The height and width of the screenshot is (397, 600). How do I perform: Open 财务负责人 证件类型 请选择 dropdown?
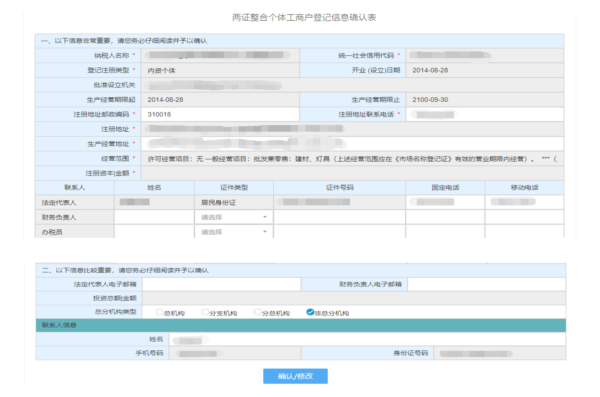234,217
